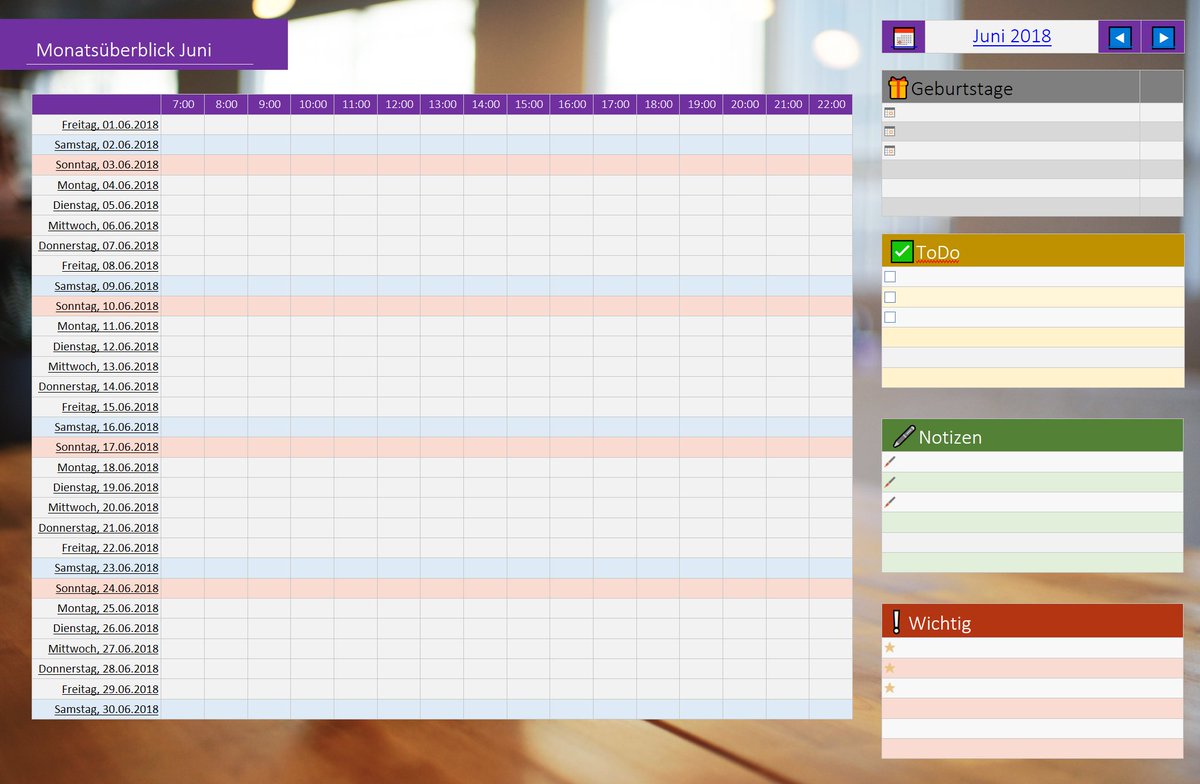Click the 7:00 column header
1200x784 pixels.
[183, 104]
